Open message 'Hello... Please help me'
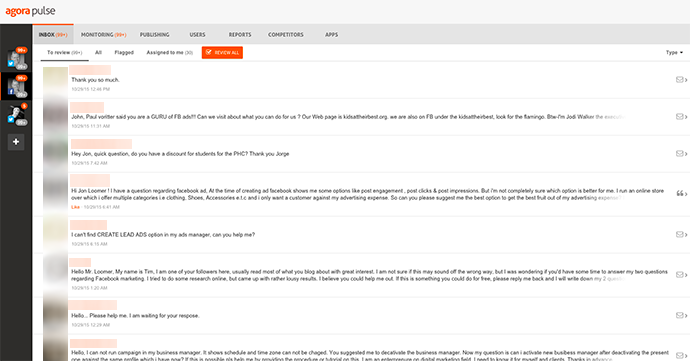Image resolution: width=690 pixels, height=361 pixels. [136, 315]
